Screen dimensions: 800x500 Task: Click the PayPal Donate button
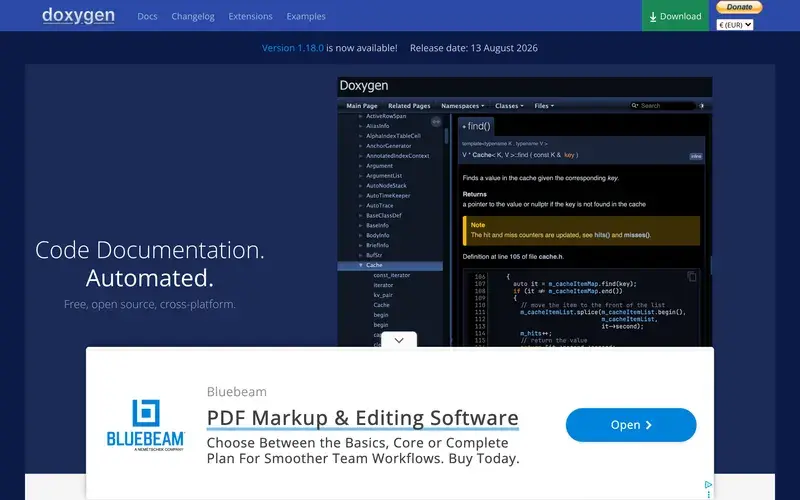(x=739, y=7)
